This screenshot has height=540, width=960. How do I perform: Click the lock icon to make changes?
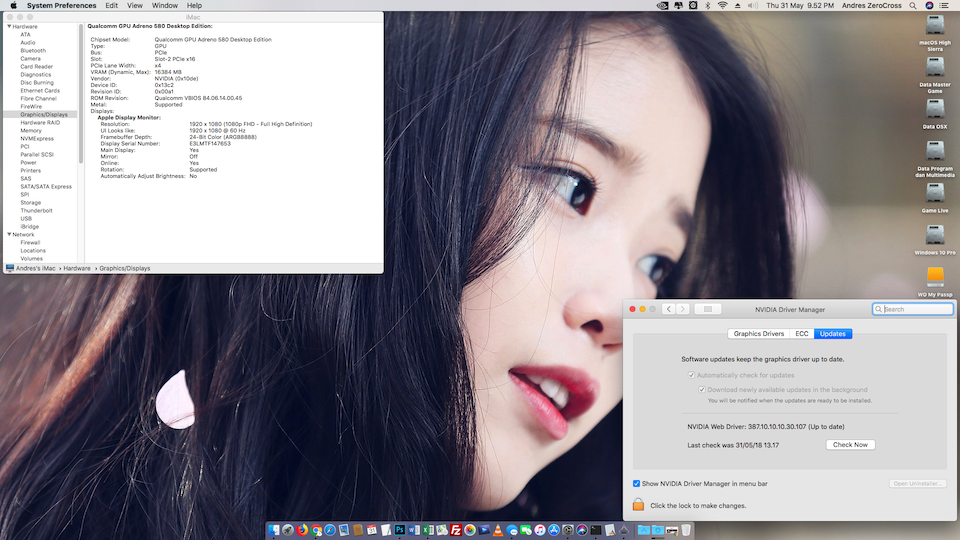[x=638, y=505]
